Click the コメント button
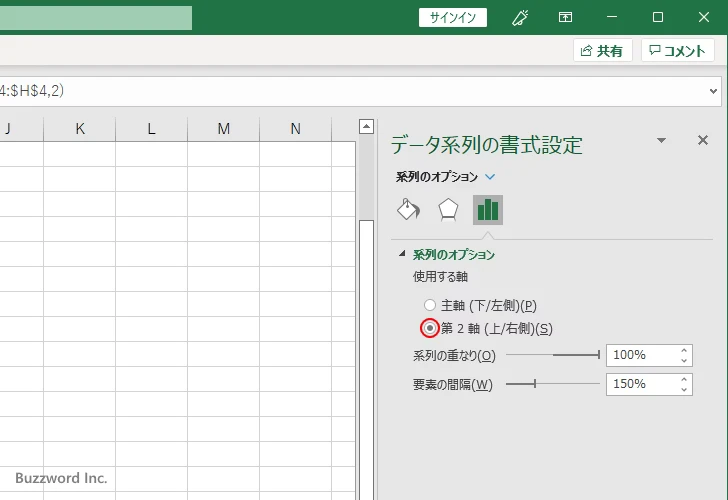This screenshot has width=728, height=500. pos(677,50)
